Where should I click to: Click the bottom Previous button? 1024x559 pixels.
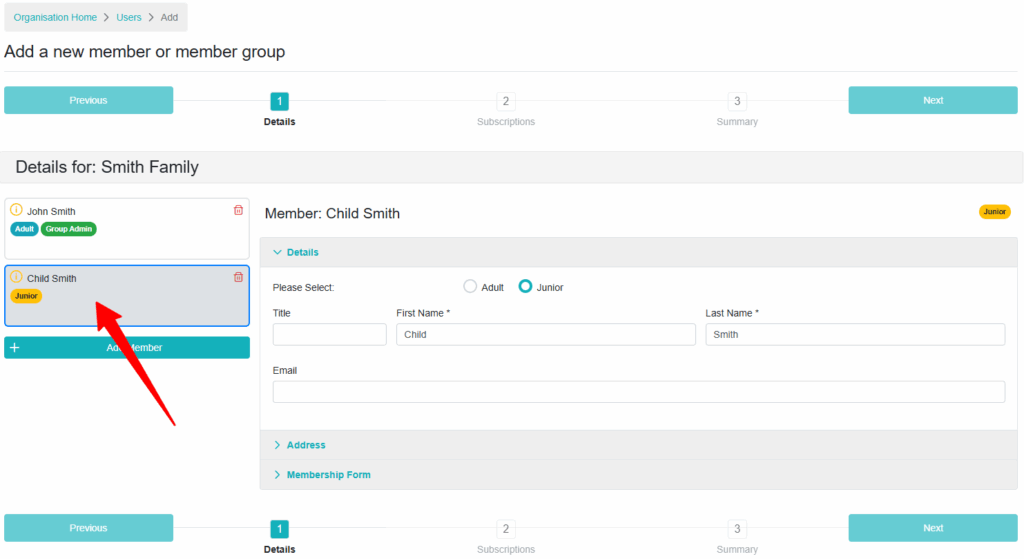(x=88, y=528)
